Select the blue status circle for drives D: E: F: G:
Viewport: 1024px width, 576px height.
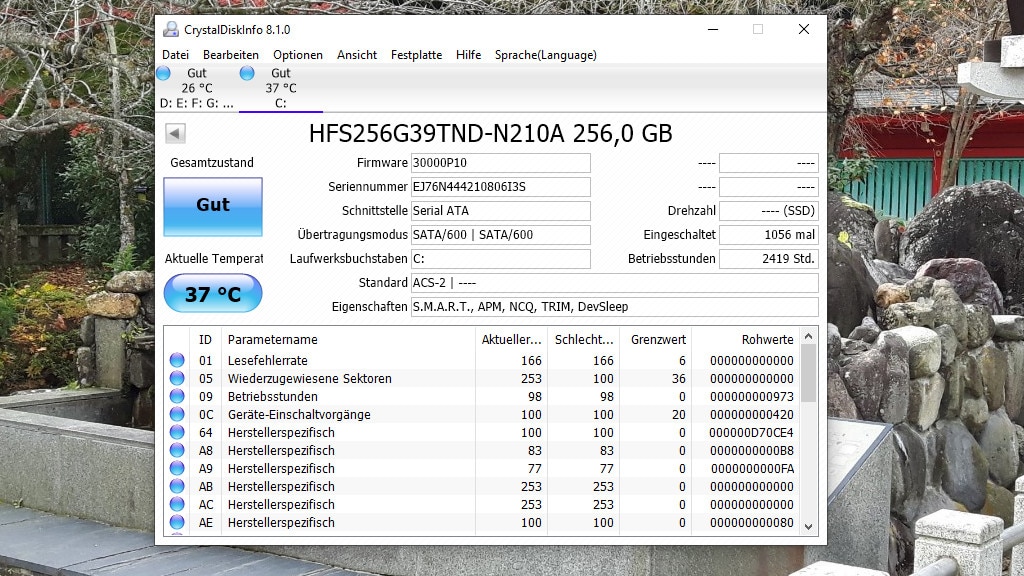click(163, 73)
